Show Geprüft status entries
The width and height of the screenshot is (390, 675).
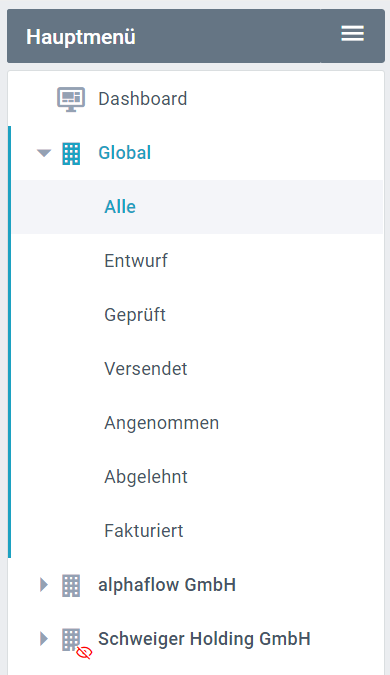[x=135, y=315]
